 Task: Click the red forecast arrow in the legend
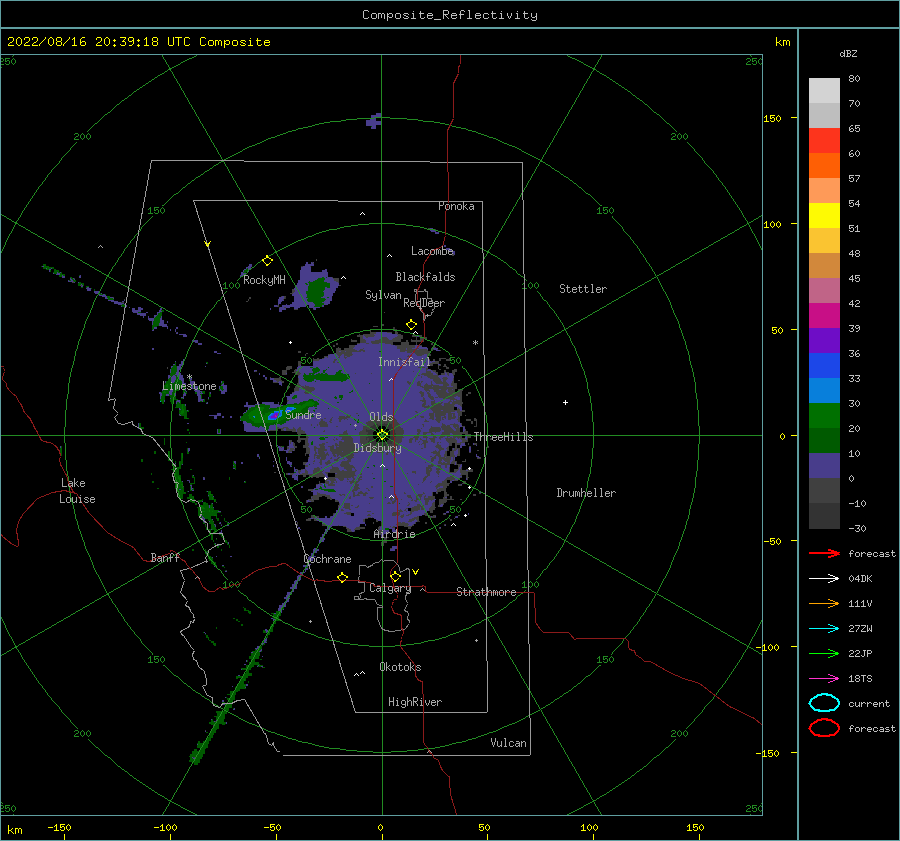pos(824,553)
